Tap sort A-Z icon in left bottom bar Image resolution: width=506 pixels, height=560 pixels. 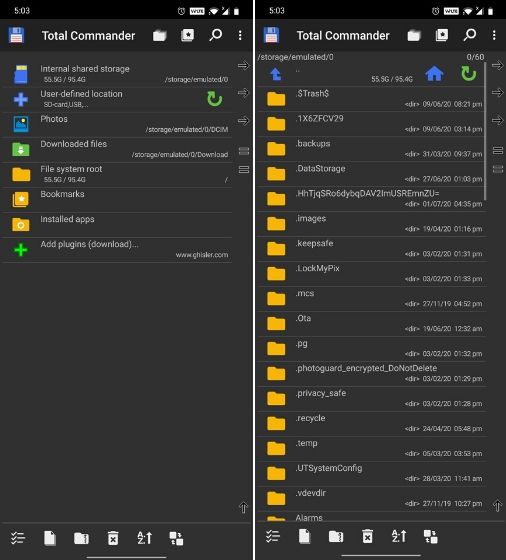pyautogui.click(x=145, y=538)
